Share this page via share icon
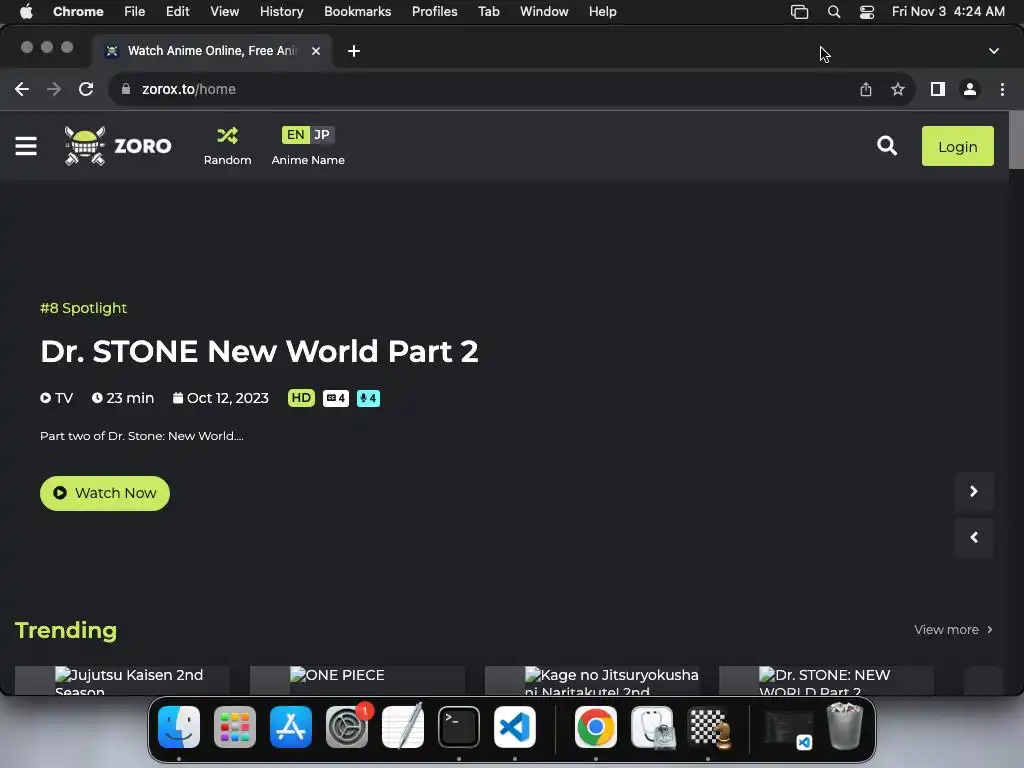The height and width of the screenshot is (768, 1024). point(866,89)
